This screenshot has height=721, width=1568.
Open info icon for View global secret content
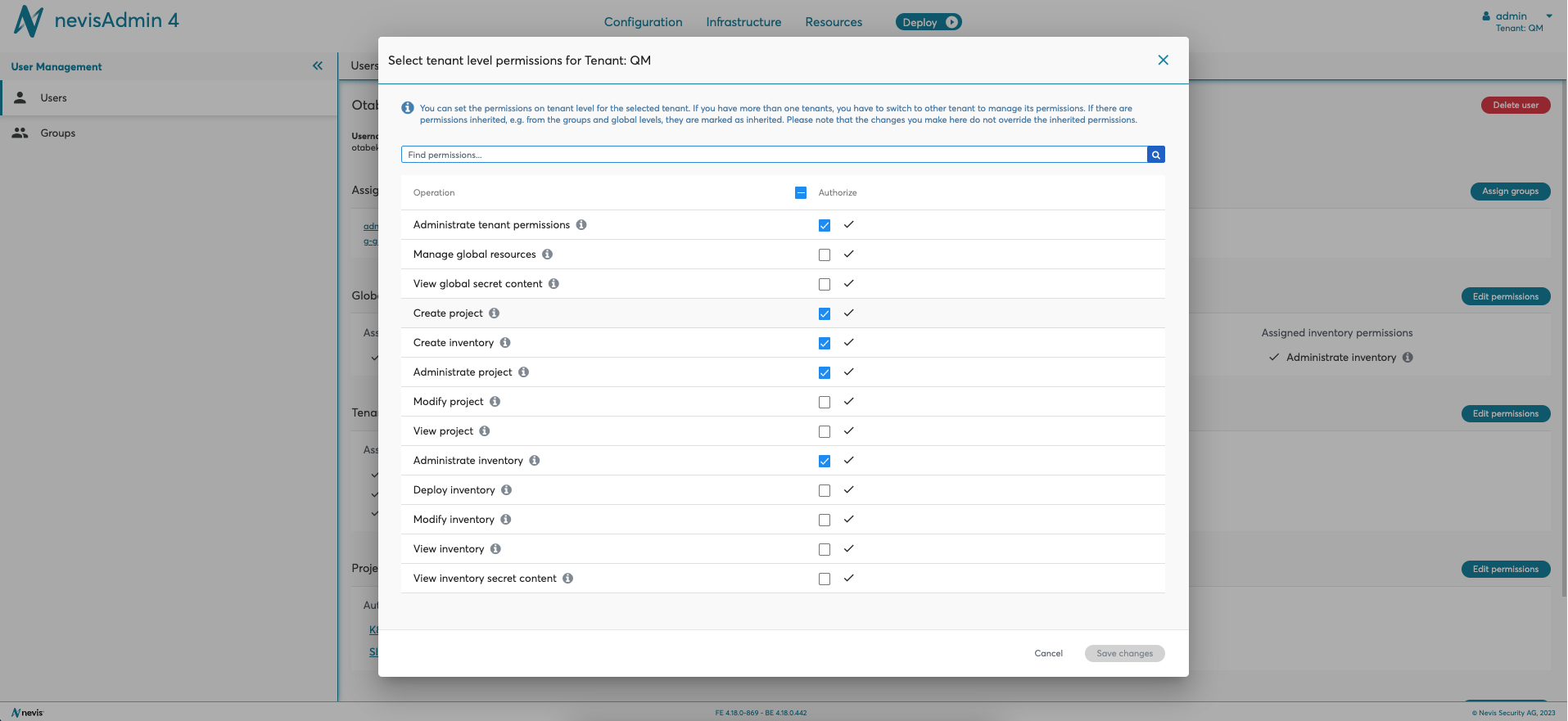coord(554,284)
